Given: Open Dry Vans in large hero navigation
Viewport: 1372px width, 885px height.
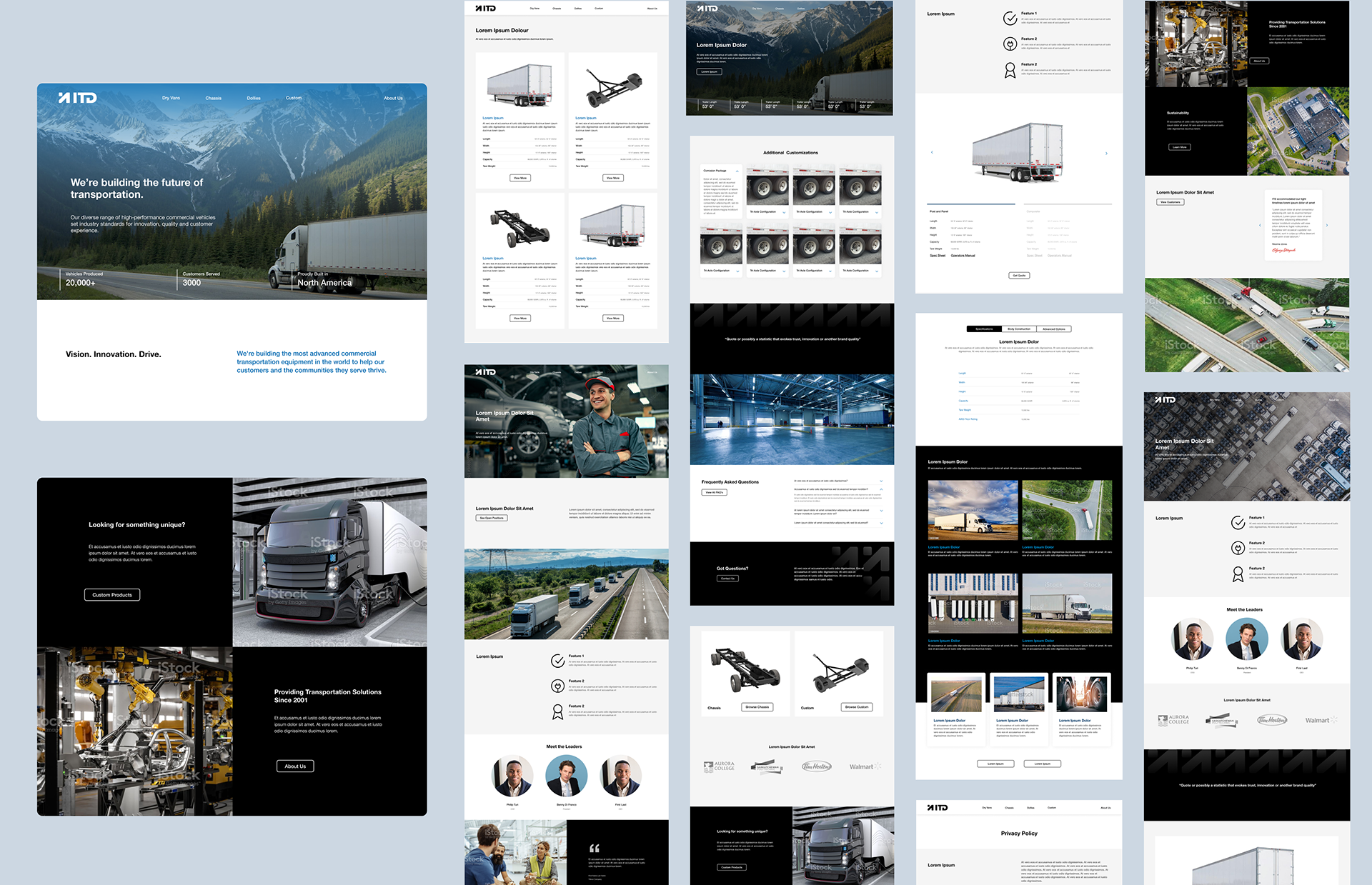Looking at the screenshot, I should tap(171, 98).
